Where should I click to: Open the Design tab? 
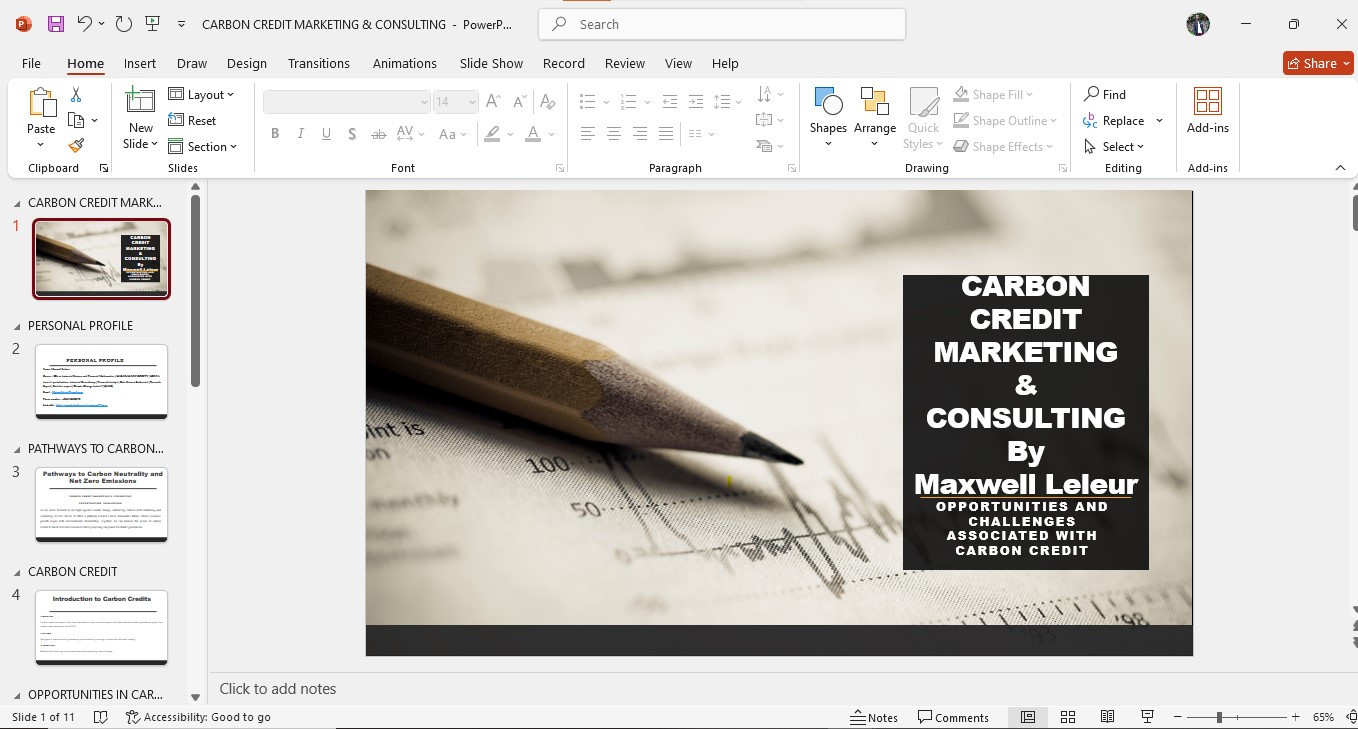coord(246,63)
